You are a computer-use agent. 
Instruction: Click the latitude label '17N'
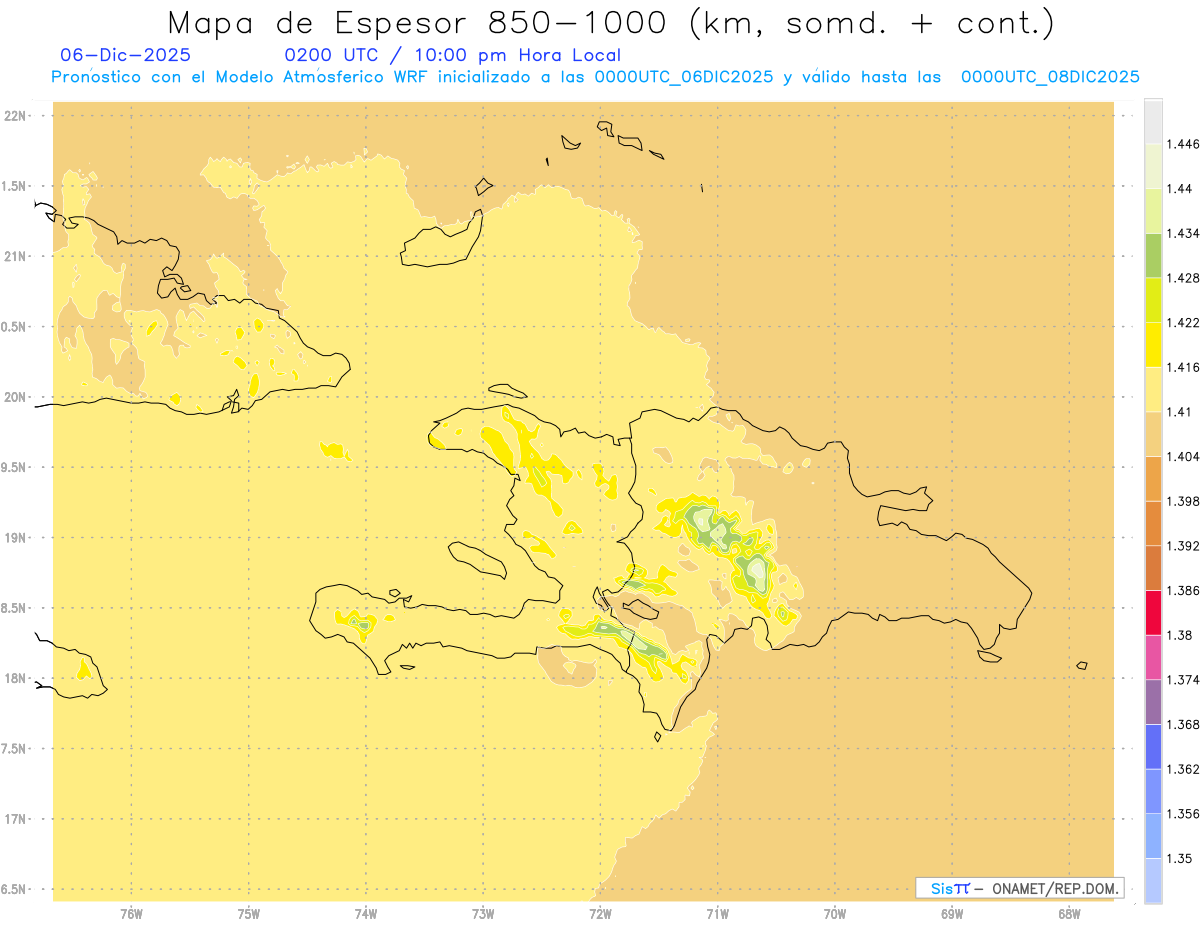[x=16, y=820]
